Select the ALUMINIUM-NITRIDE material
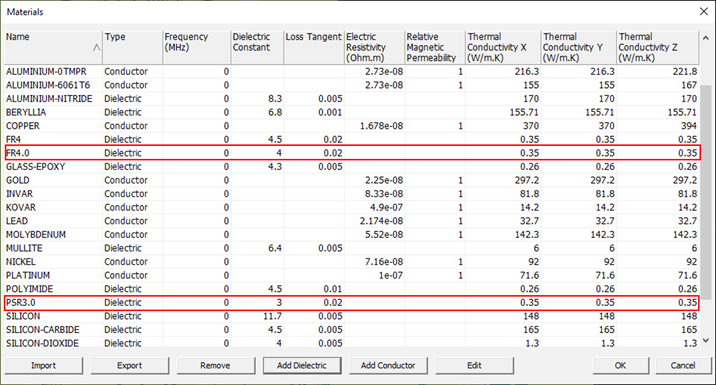Viewport: 716px width, 385px height. click(x=352, y=99)
